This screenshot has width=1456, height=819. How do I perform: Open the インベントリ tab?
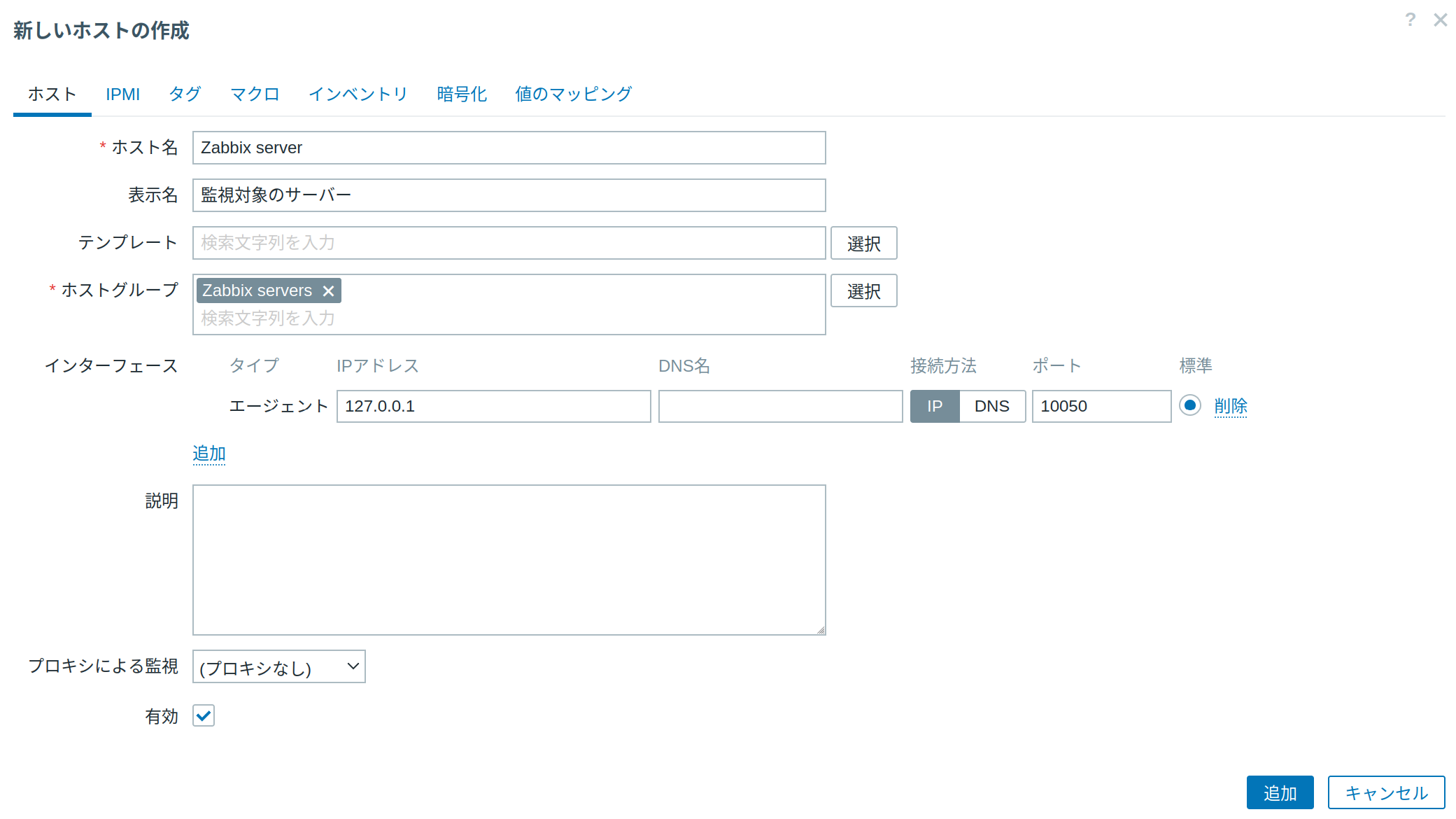(x=358, y=94)
